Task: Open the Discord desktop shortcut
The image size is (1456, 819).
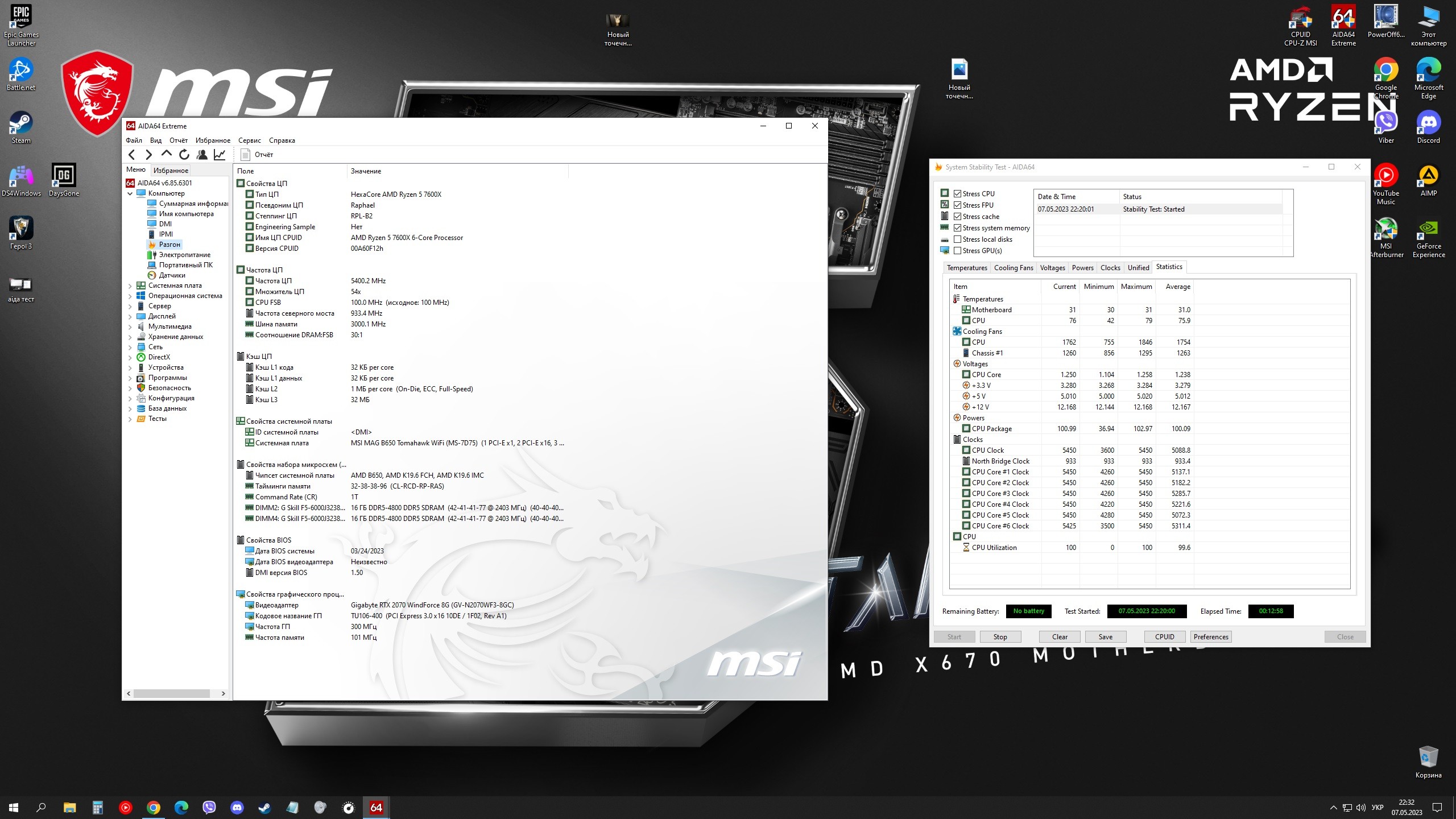Action: tap(1429, 127)
